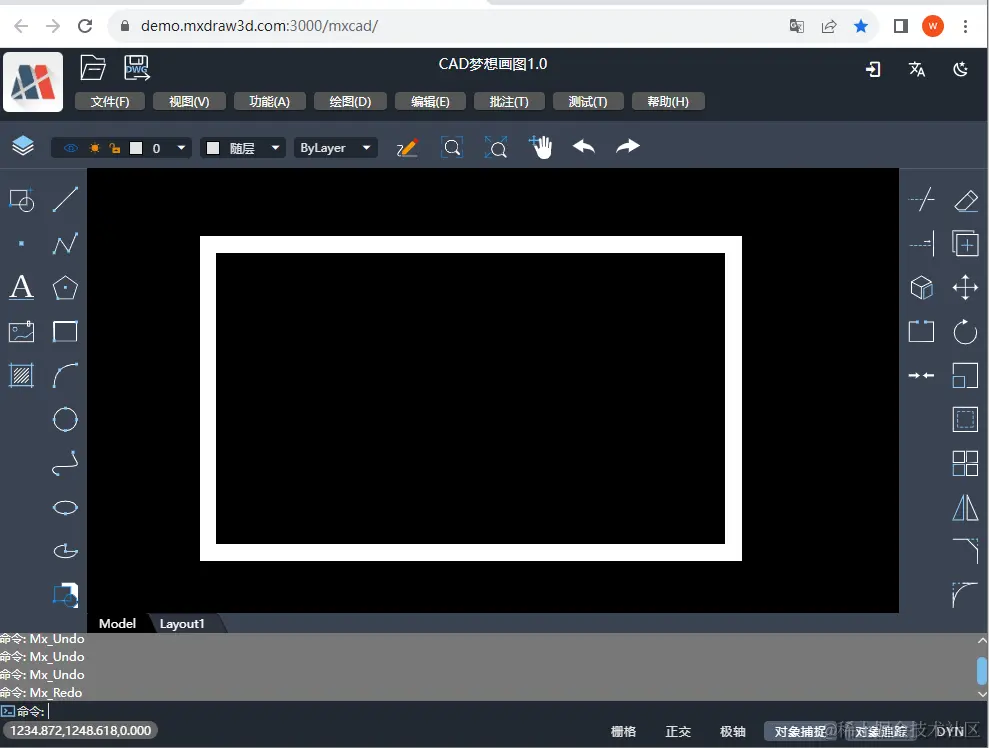Select the Hatch fill tool
The height and width of the screenshot is (748, 989).
21,375
